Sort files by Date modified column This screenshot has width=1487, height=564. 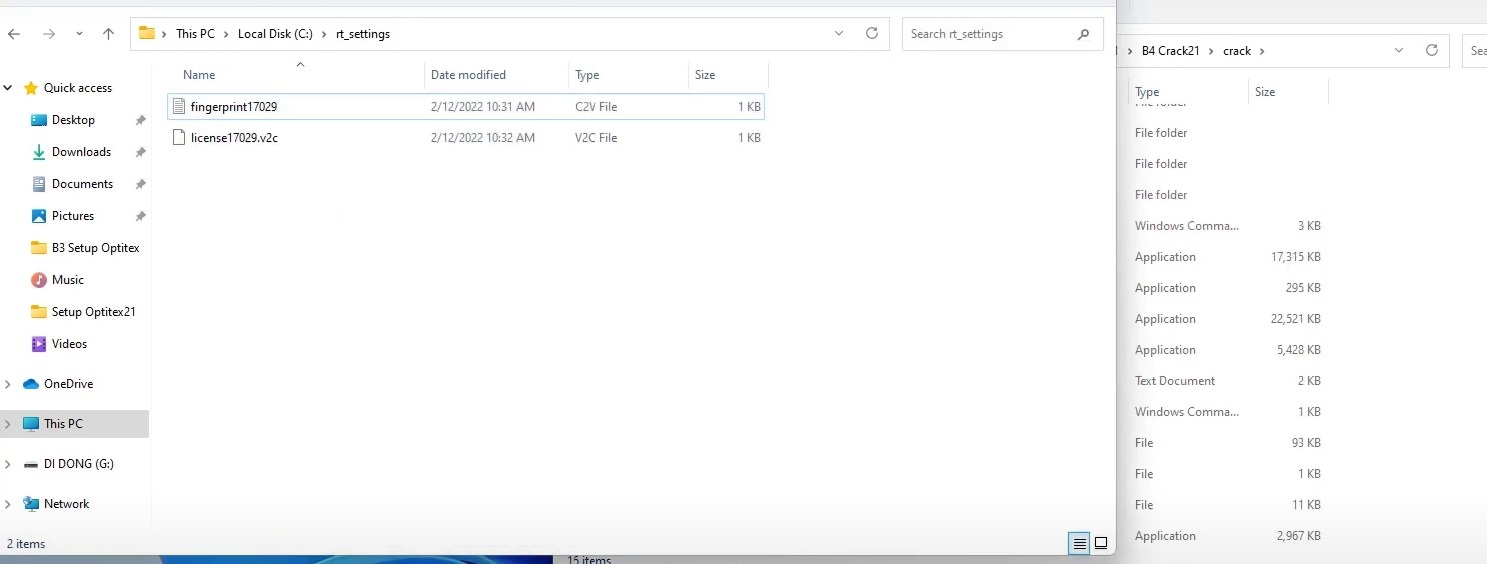pos(468,75)
